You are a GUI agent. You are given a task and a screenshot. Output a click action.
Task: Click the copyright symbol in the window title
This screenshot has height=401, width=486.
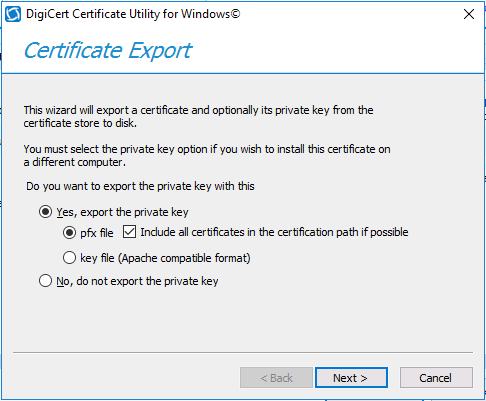click(x=235, y=14)
